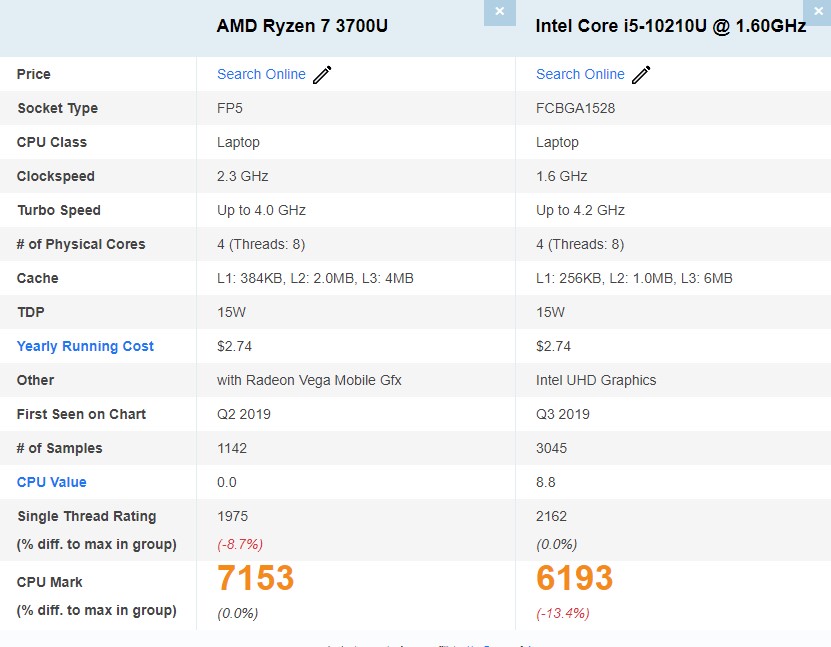831x647 pixels.
Task: Click the Intel Core i5-10210U @ 1.60GHz heading
Action: click(x=671, y=26)
